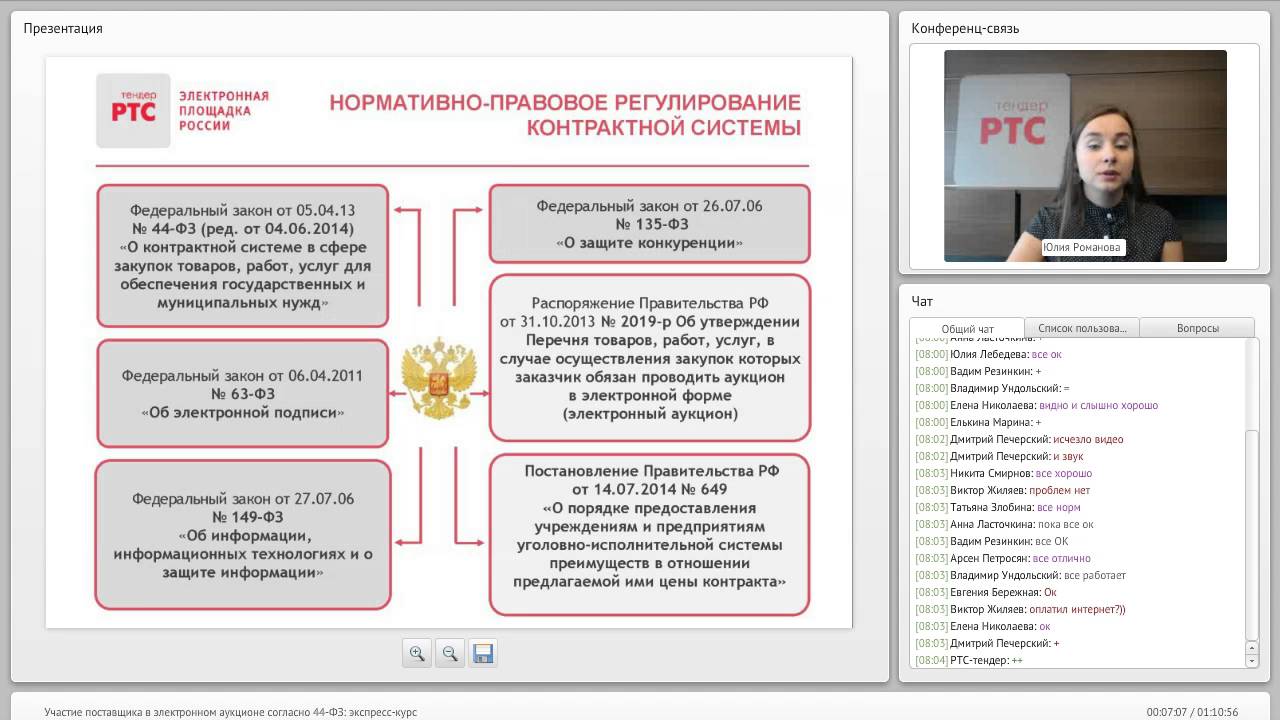Click chat message 'видно и слышно хорошо'
This screenshot has width=1280, height=720.
pyautogui.click(x=1099, y=405)
